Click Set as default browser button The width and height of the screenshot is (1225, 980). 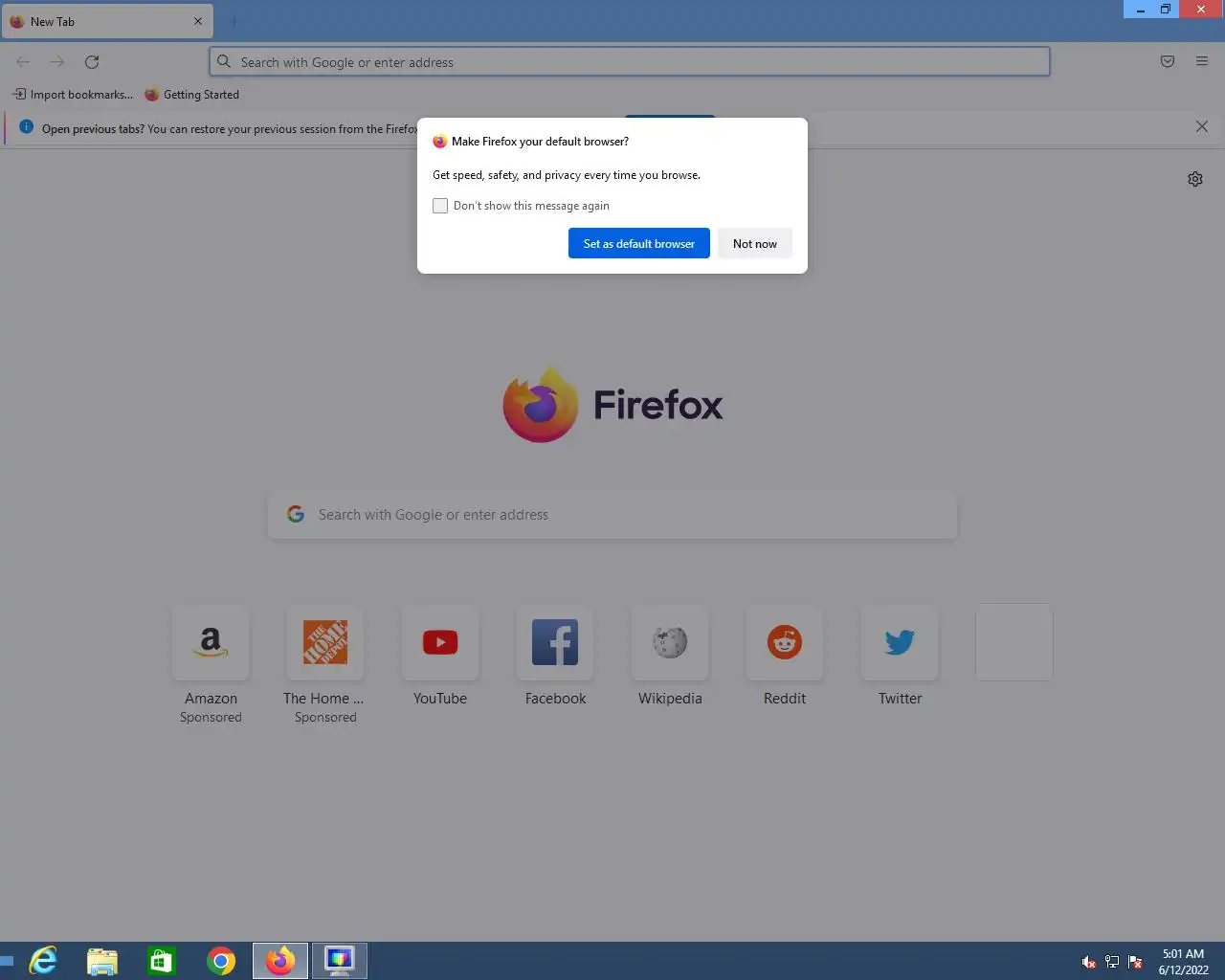coord(639,243)
